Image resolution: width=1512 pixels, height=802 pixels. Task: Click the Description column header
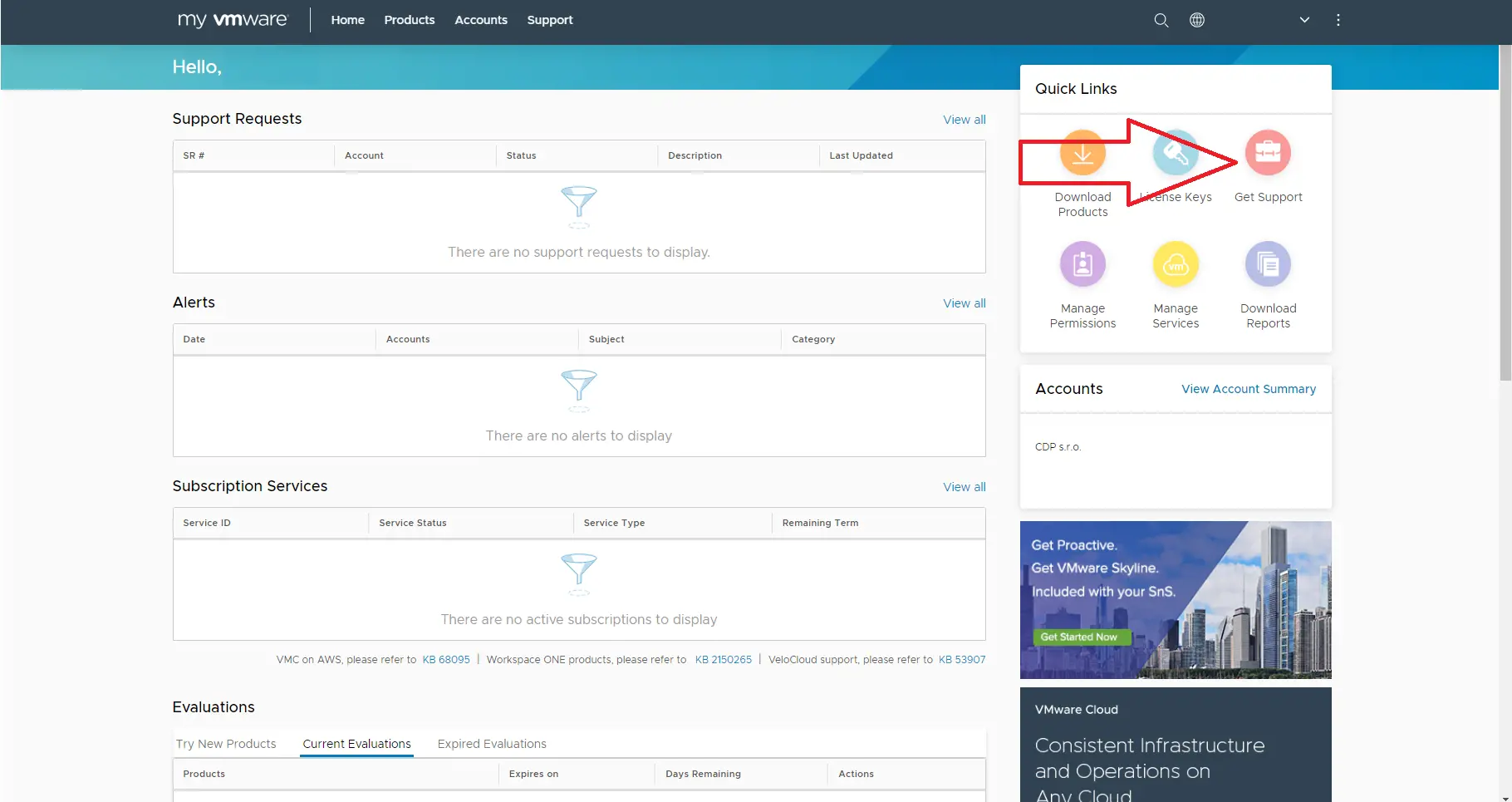739,155
